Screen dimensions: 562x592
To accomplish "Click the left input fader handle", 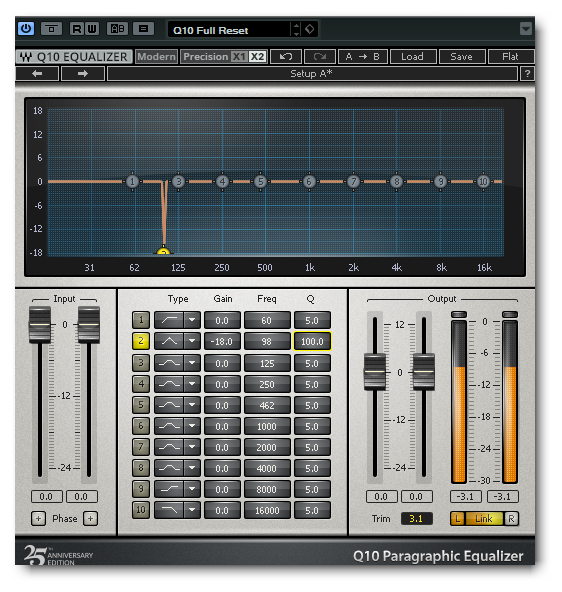I will click(x=40, y=325).
